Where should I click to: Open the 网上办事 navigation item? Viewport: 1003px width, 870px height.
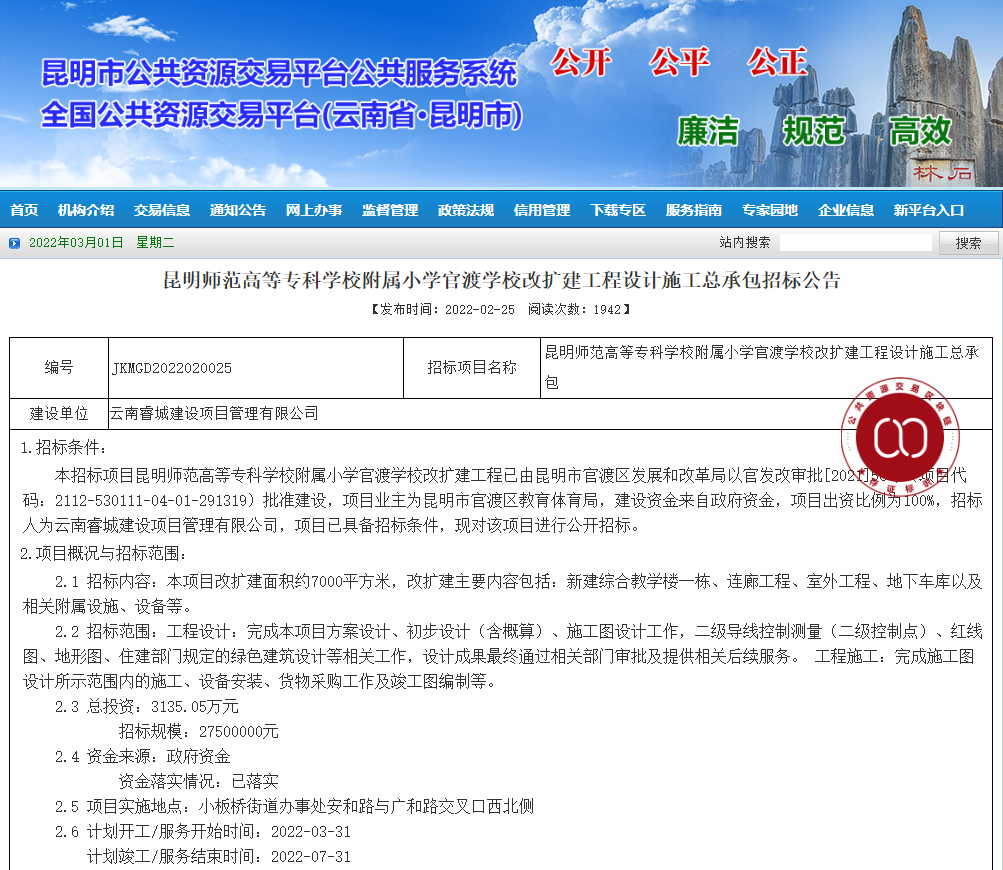click(x=314, y=210)
